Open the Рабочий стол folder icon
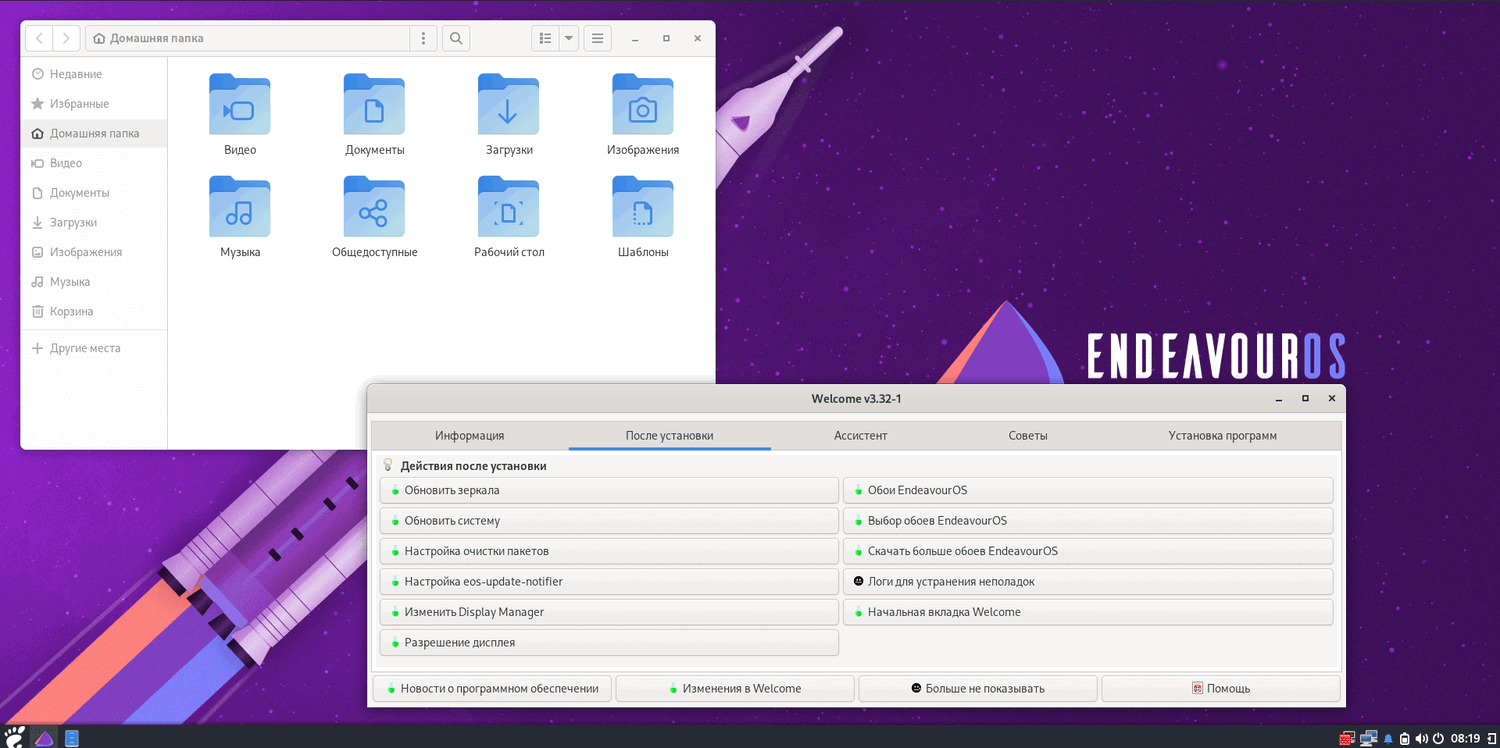This screenshot has width=1500, height=748. pos(508,207)
